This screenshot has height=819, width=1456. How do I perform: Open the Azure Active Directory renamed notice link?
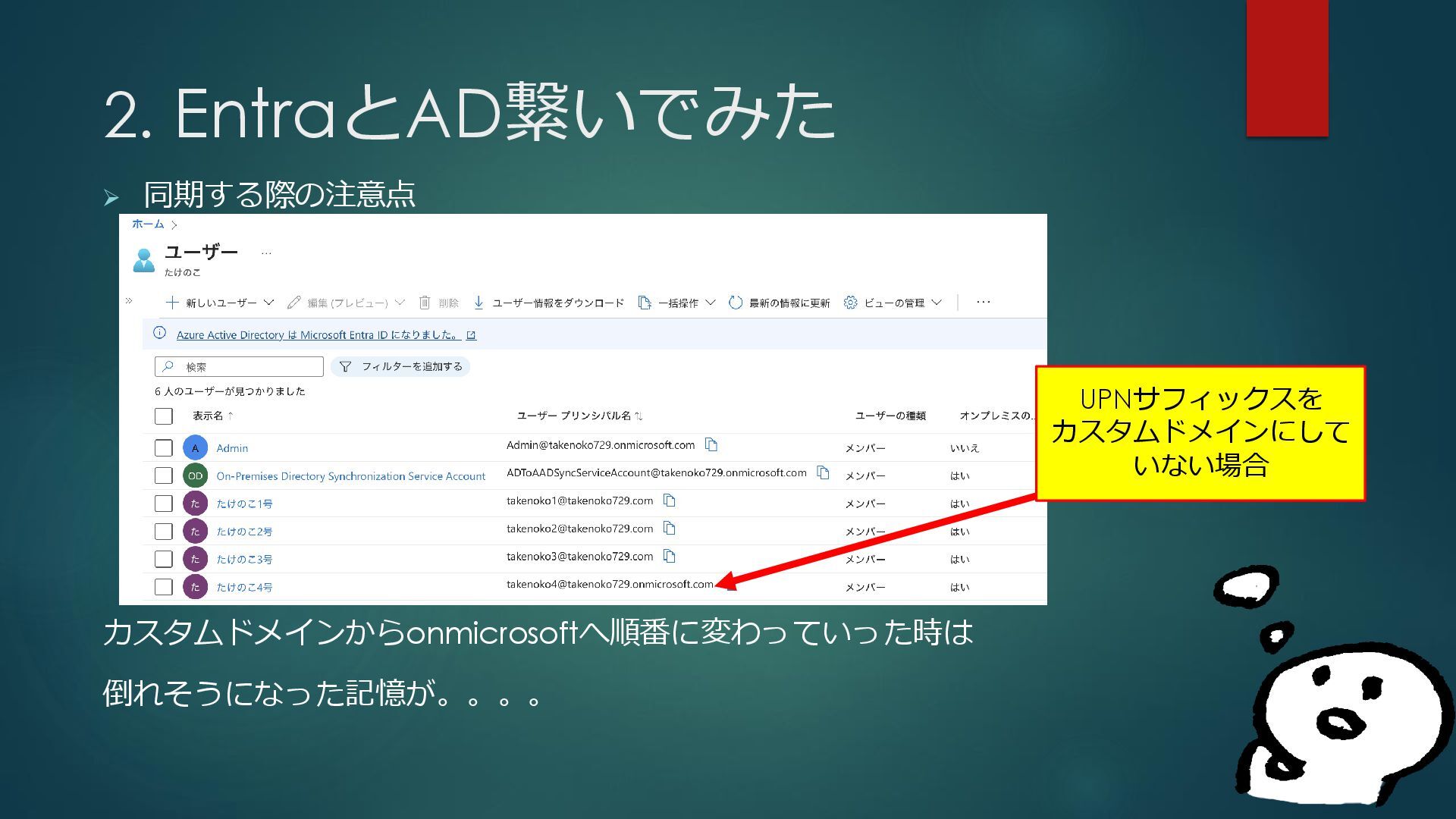point(318,334)
